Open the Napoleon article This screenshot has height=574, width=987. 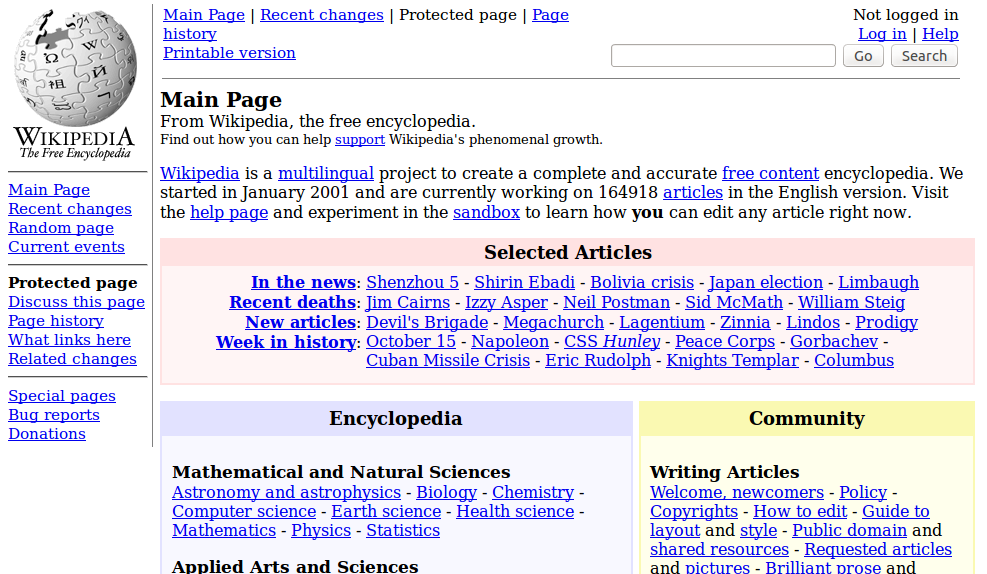pos(510,342)
